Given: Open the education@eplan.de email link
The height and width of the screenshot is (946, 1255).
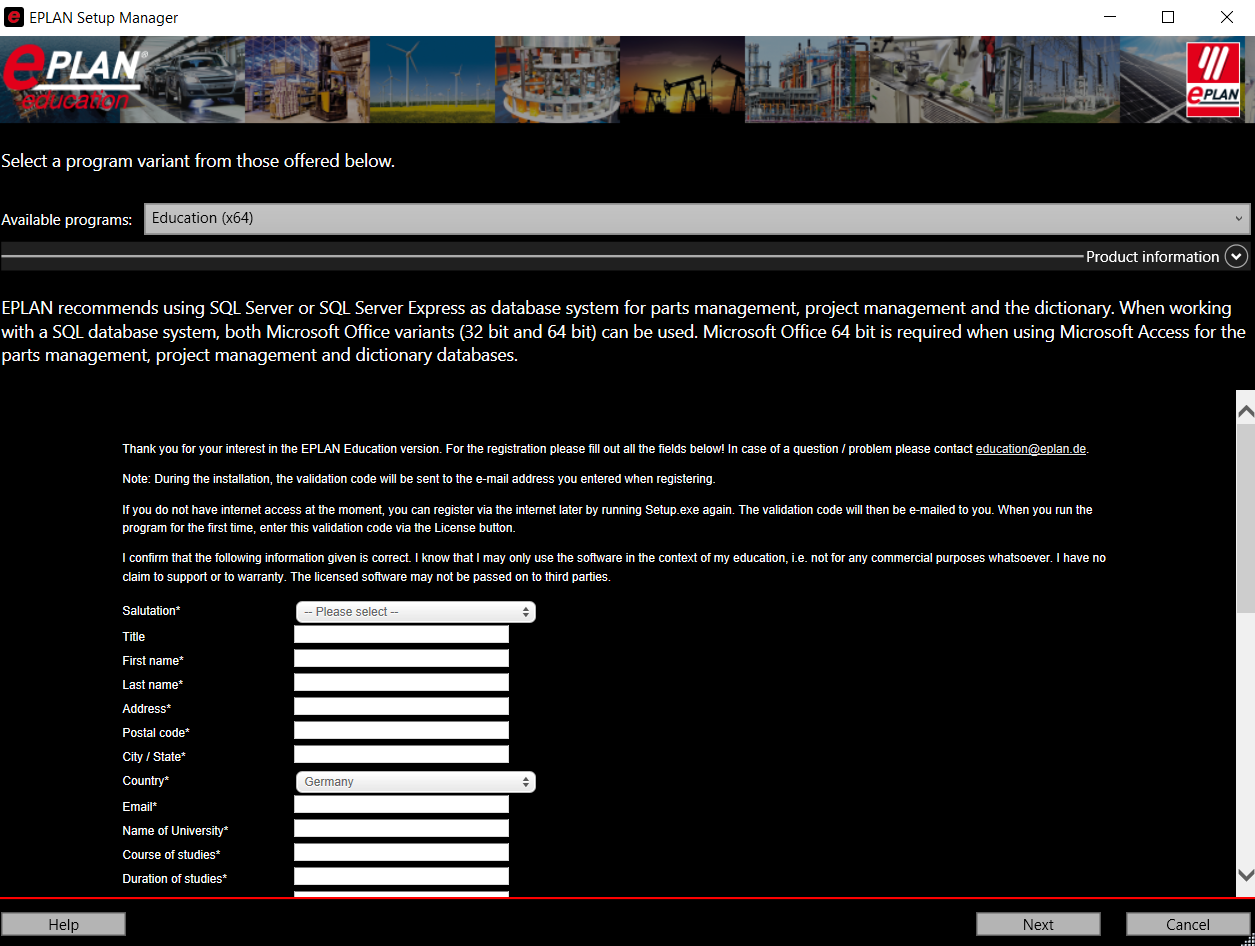Looking at the screenshot, I should tap(1031, 449).
